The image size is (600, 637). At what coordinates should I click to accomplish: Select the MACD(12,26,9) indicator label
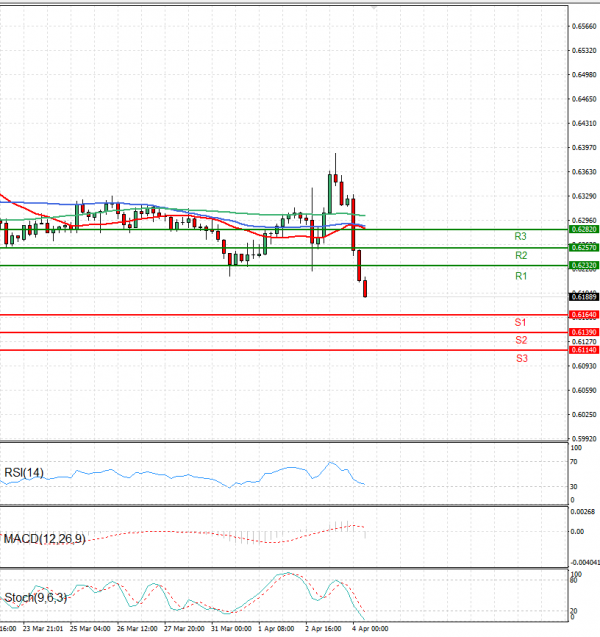44,539
